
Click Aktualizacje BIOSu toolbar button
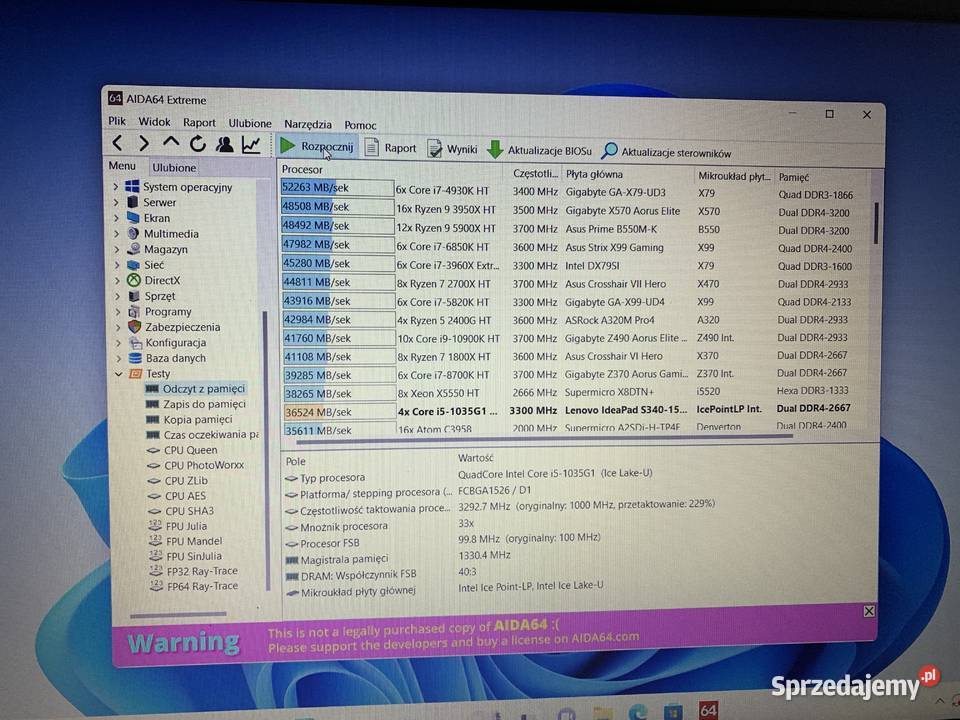coord(540,150)
